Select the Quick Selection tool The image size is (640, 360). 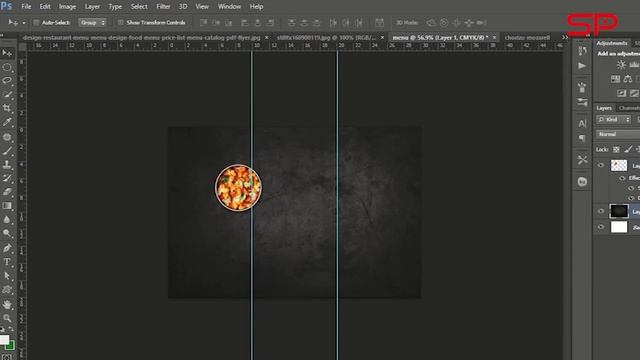point(7,95)
